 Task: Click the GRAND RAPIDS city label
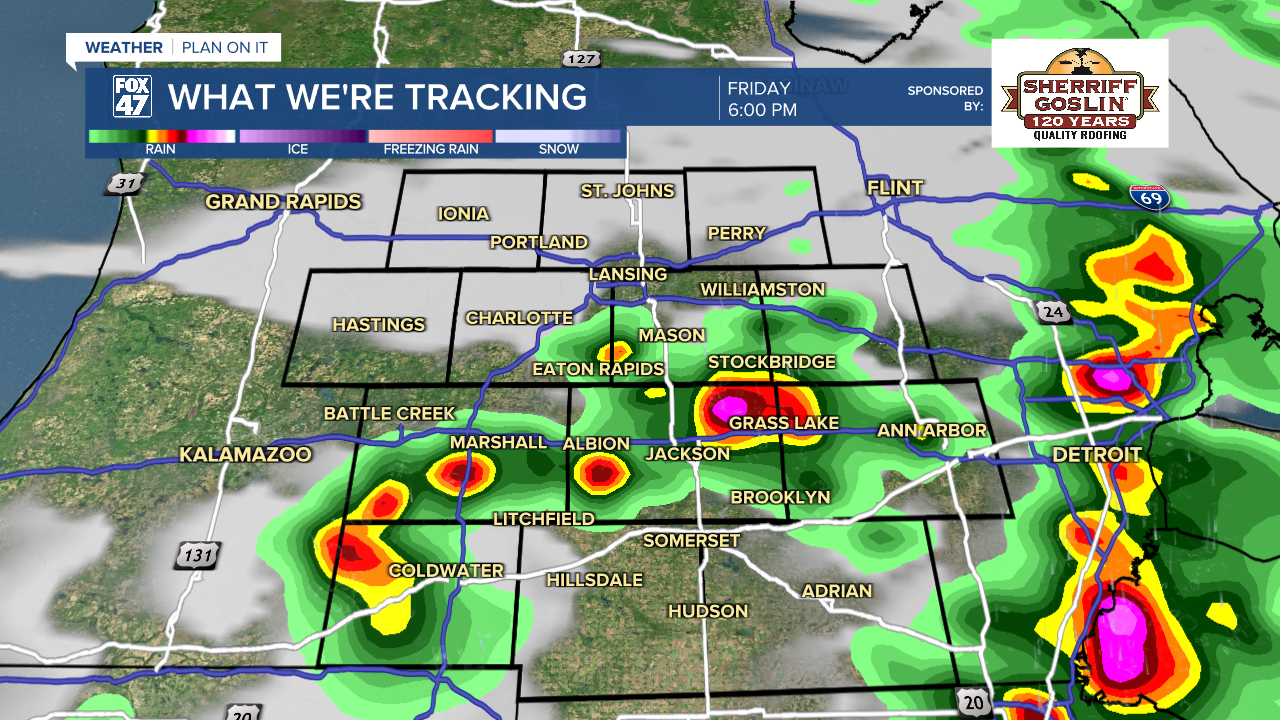tap(283, 202)
